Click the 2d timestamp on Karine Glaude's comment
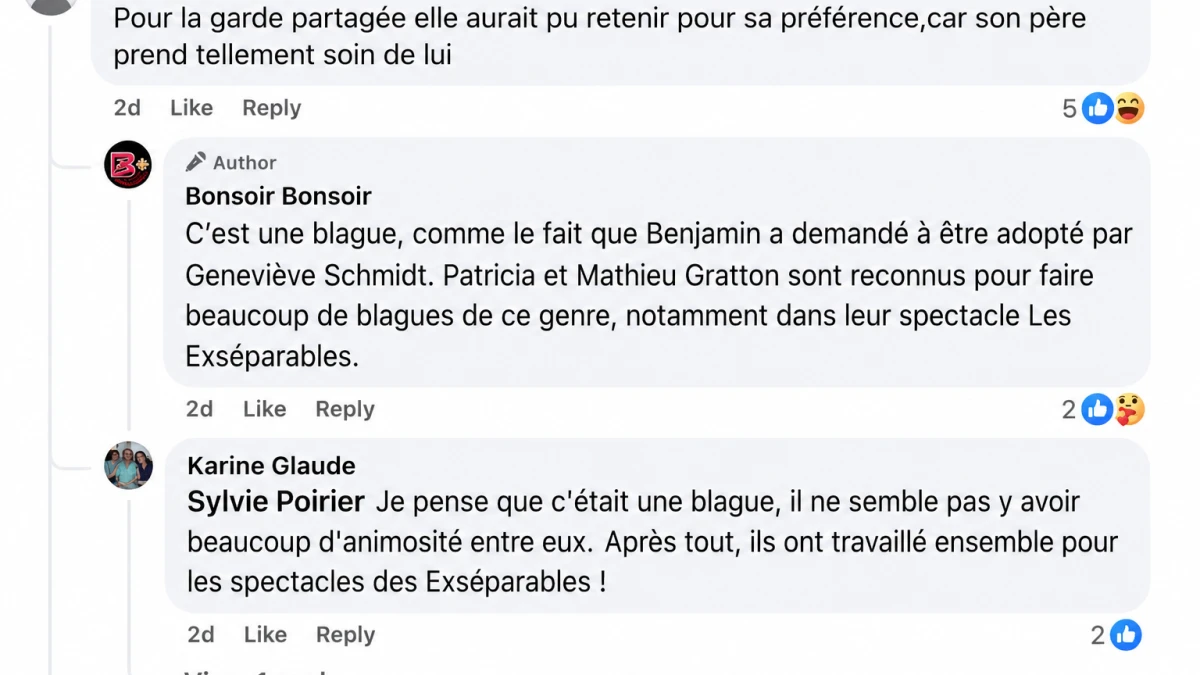Image resolution: width=1200 pixels, height=675 pixels. 200,635
